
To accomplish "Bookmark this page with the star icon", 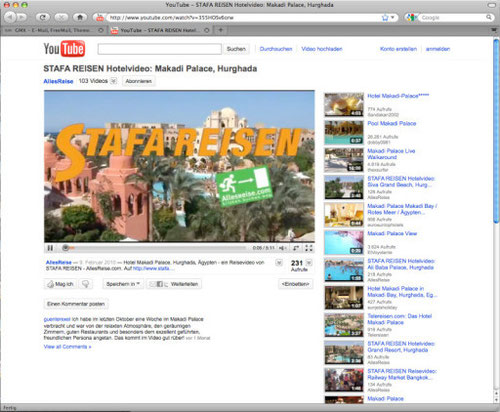I will tap(385, 17).
